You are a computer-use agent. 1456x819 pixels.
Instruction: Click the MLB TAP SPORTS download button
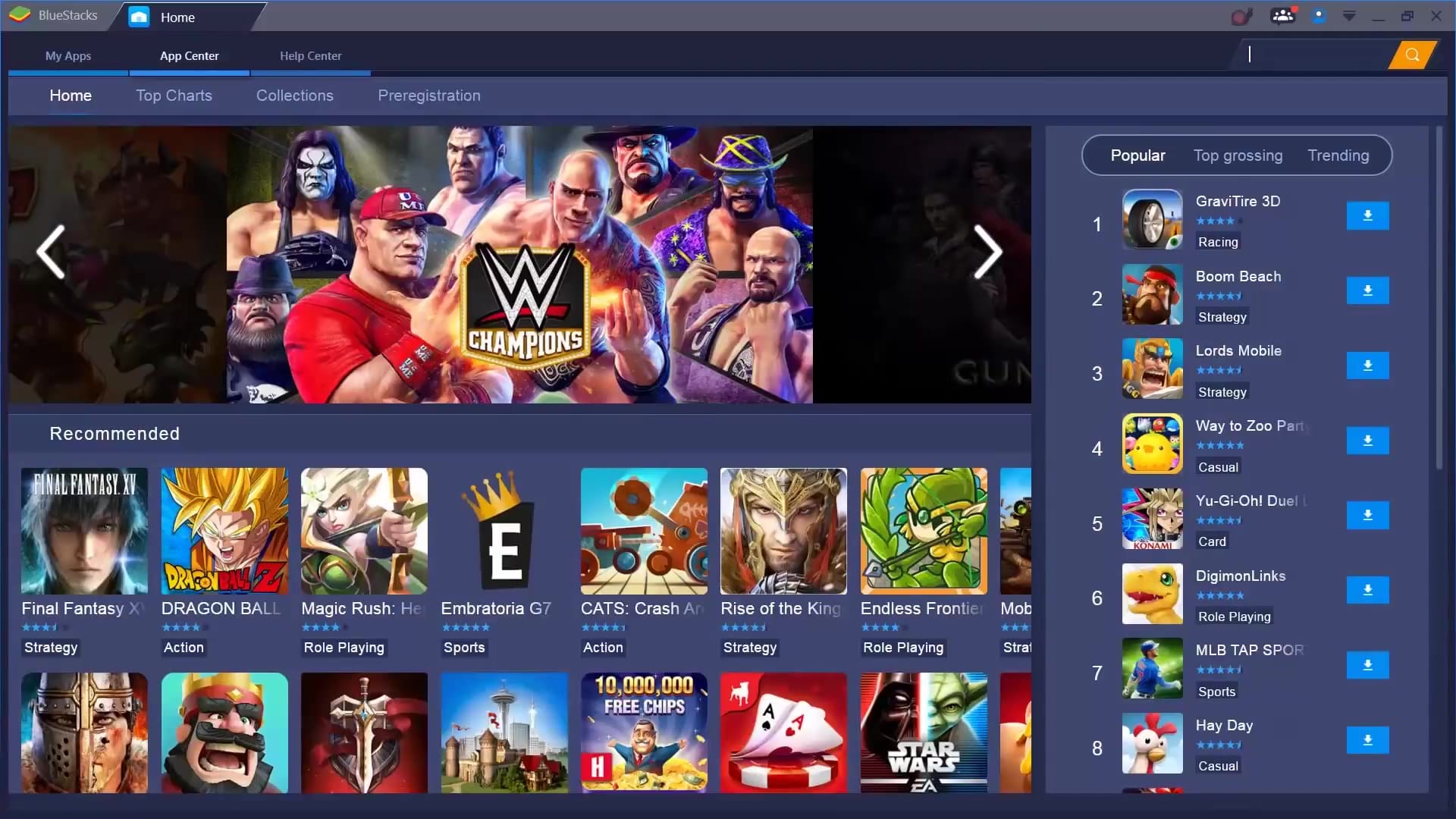coord(1367,665)
